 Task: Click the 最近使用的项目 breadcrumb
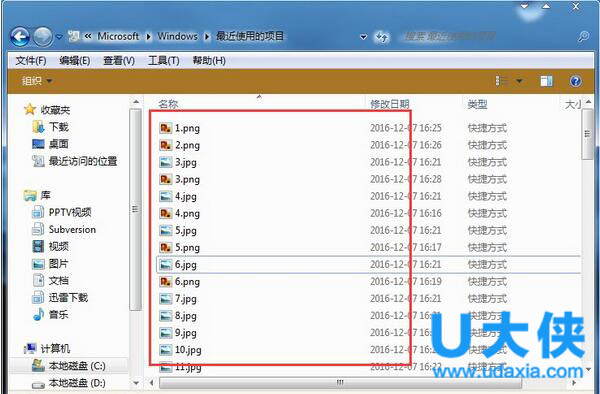[x=250, y=36]
